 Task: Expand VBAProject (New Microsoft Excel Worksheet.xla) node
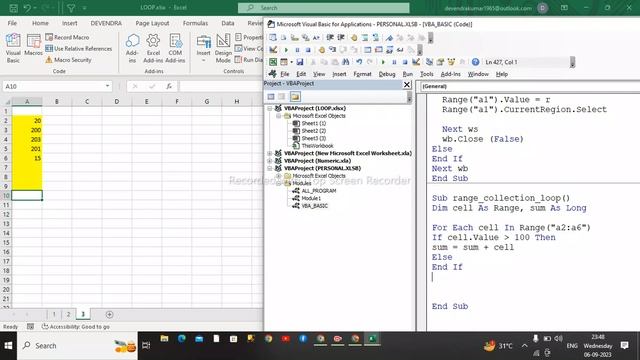coord(270,153)
